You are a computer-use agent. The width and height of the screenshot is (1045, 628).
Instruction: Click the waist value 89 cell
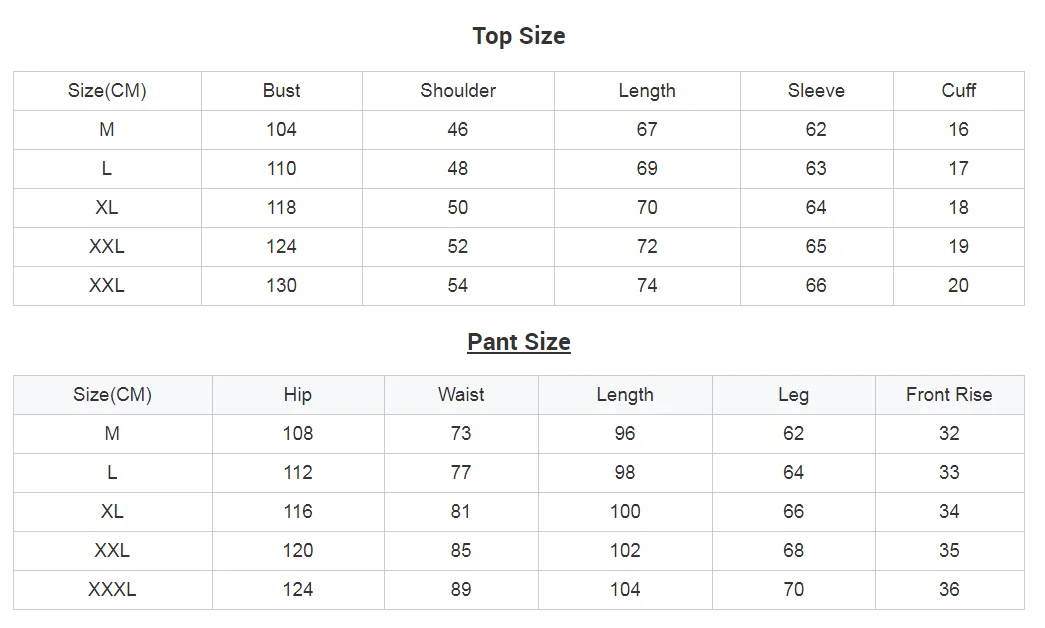pos(461,590)
